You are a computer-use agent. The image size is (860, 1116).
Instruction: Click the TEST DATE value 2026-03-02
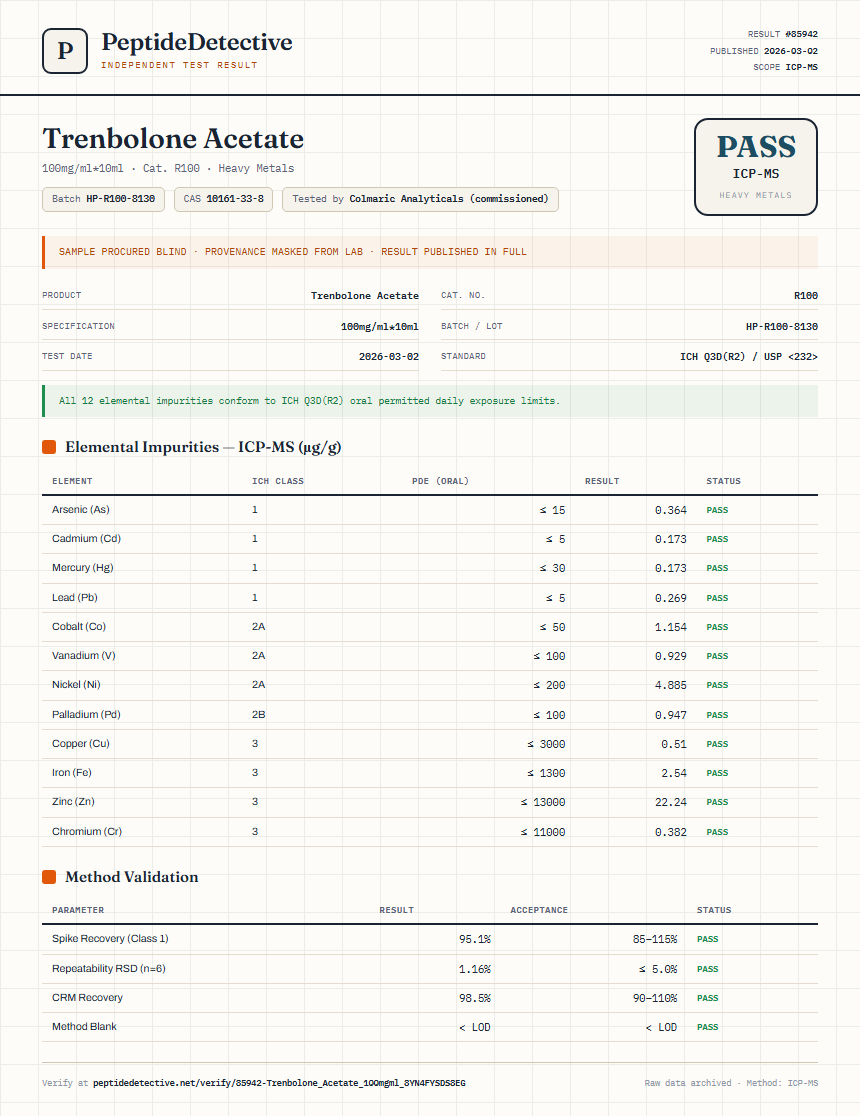tap(389, 357)
